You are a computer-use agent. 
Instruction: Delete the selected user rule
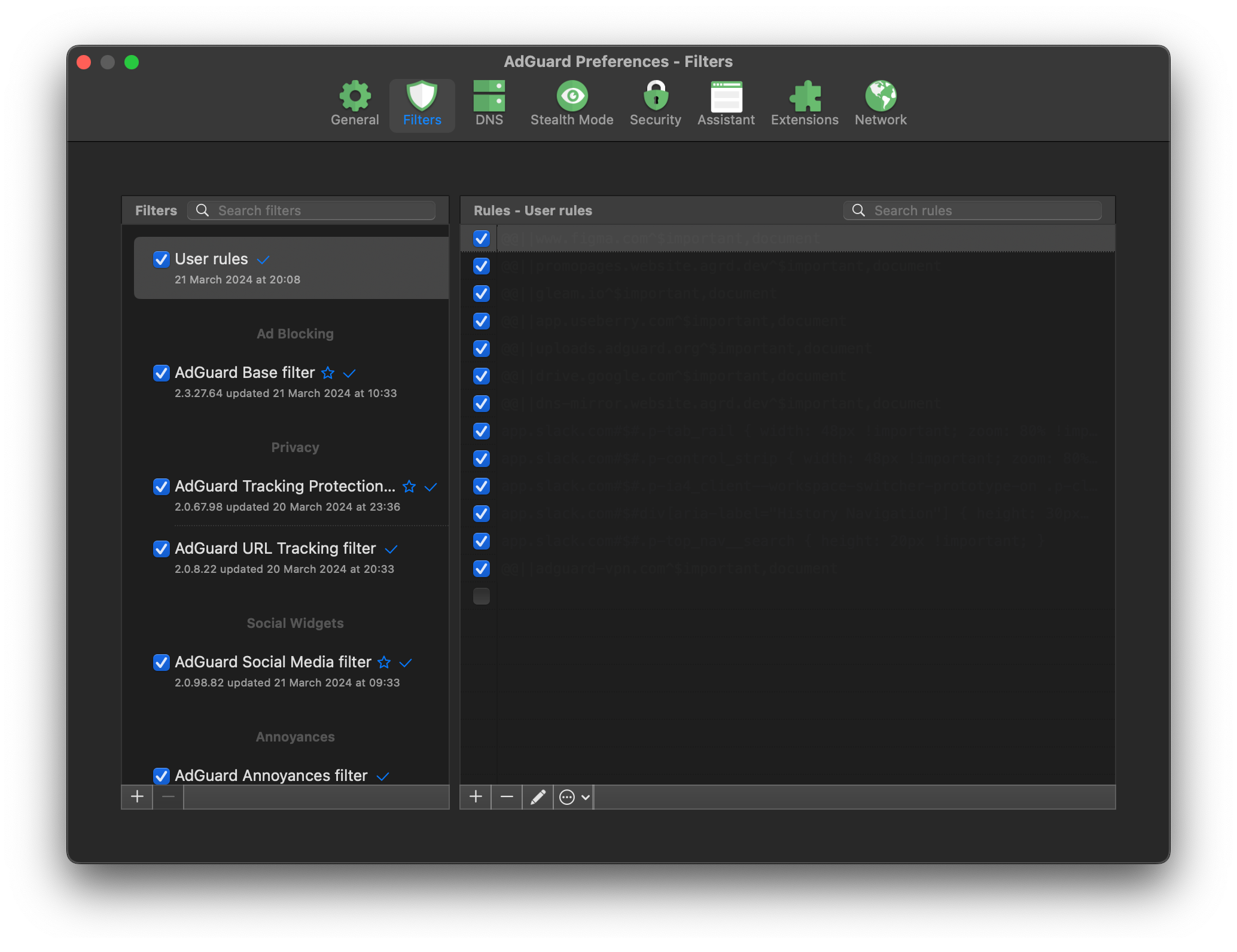(x=507, y=797)
